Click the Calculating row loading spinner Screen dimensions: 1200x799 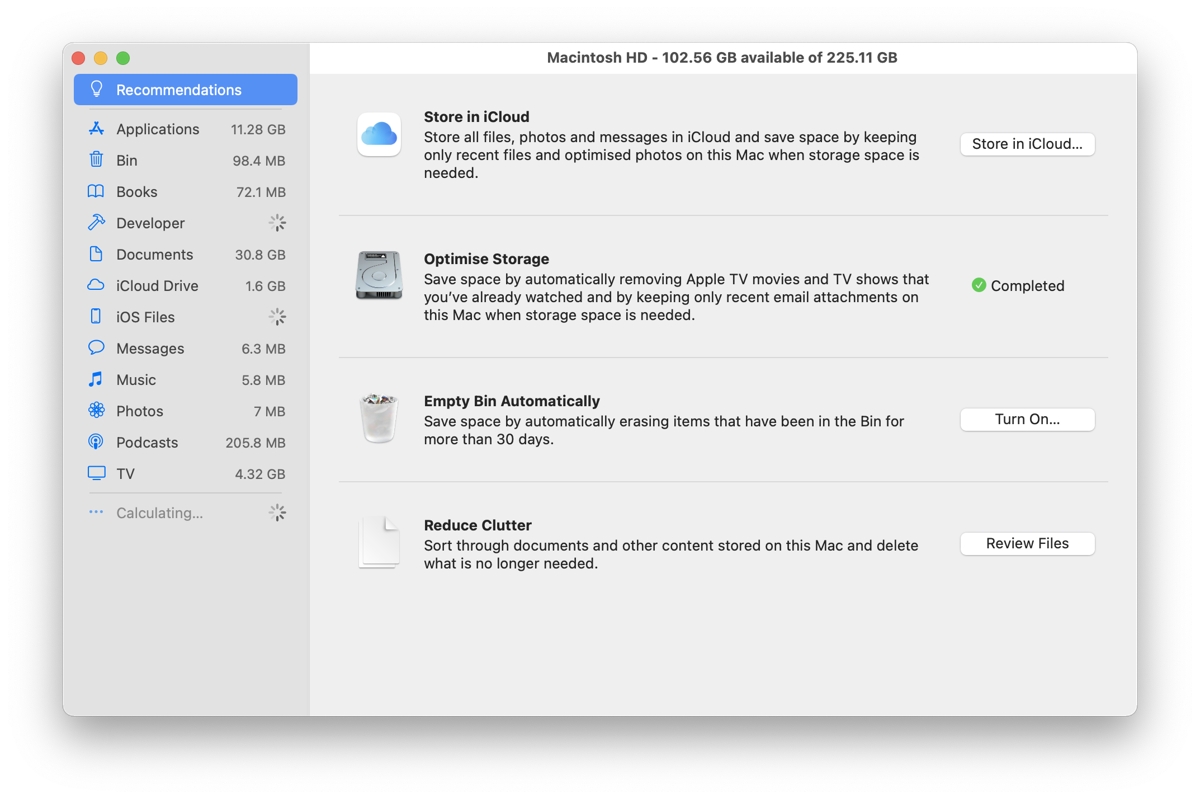coord(277,513)
